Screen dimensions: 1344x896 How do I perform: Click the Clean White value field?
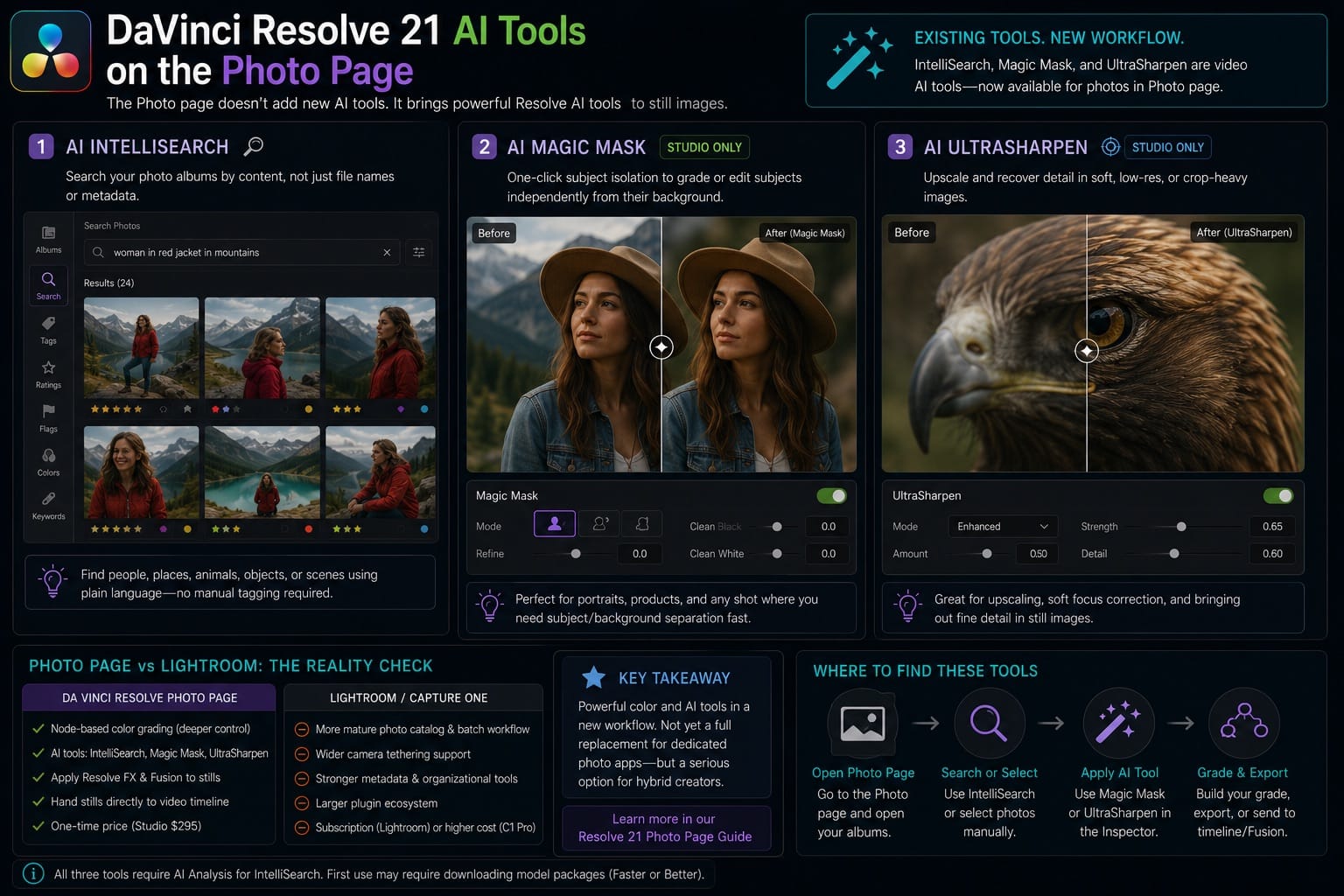tap(829, 554)
